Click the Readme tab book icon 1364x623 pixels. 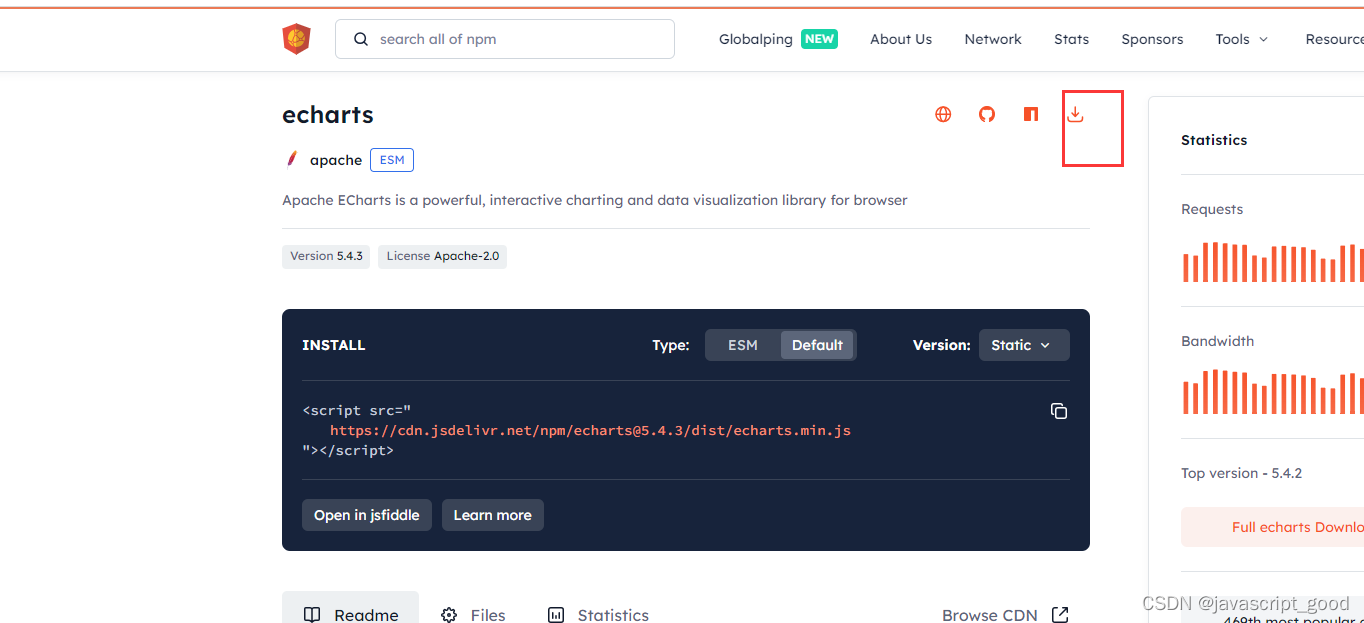312,614
